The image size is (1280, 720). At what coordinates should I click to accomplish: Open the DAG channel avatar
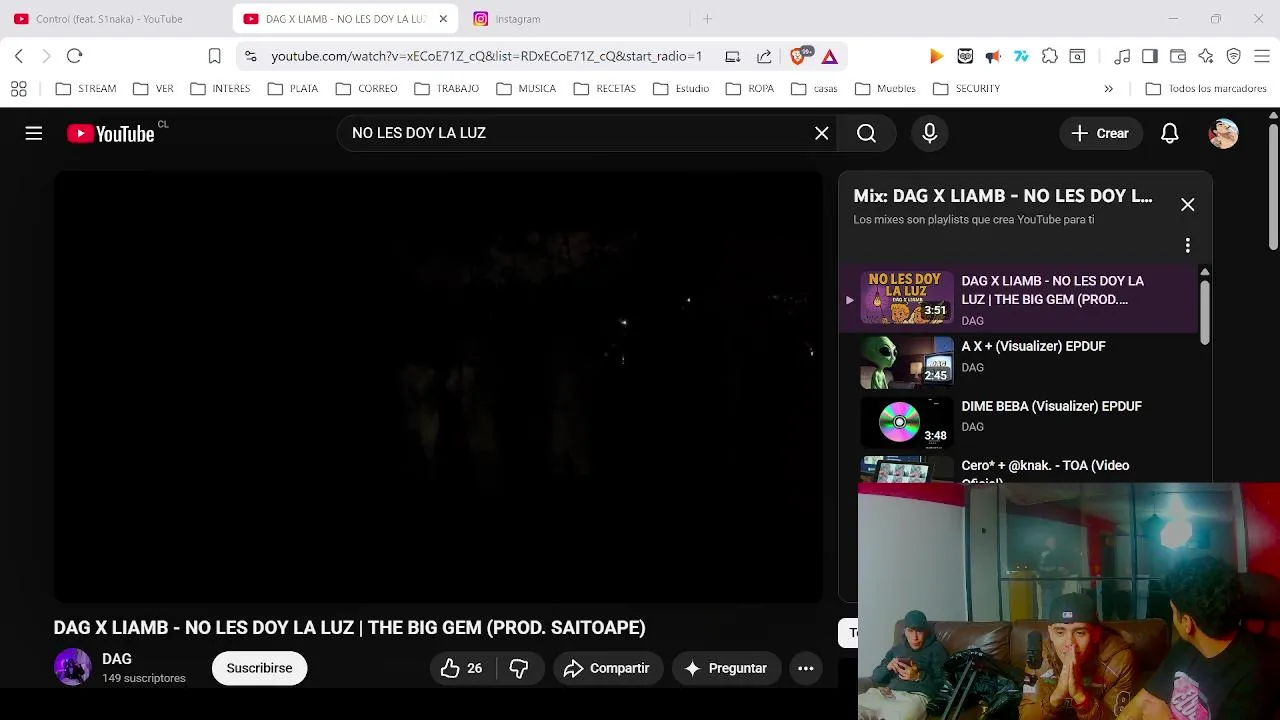point(72,667)
